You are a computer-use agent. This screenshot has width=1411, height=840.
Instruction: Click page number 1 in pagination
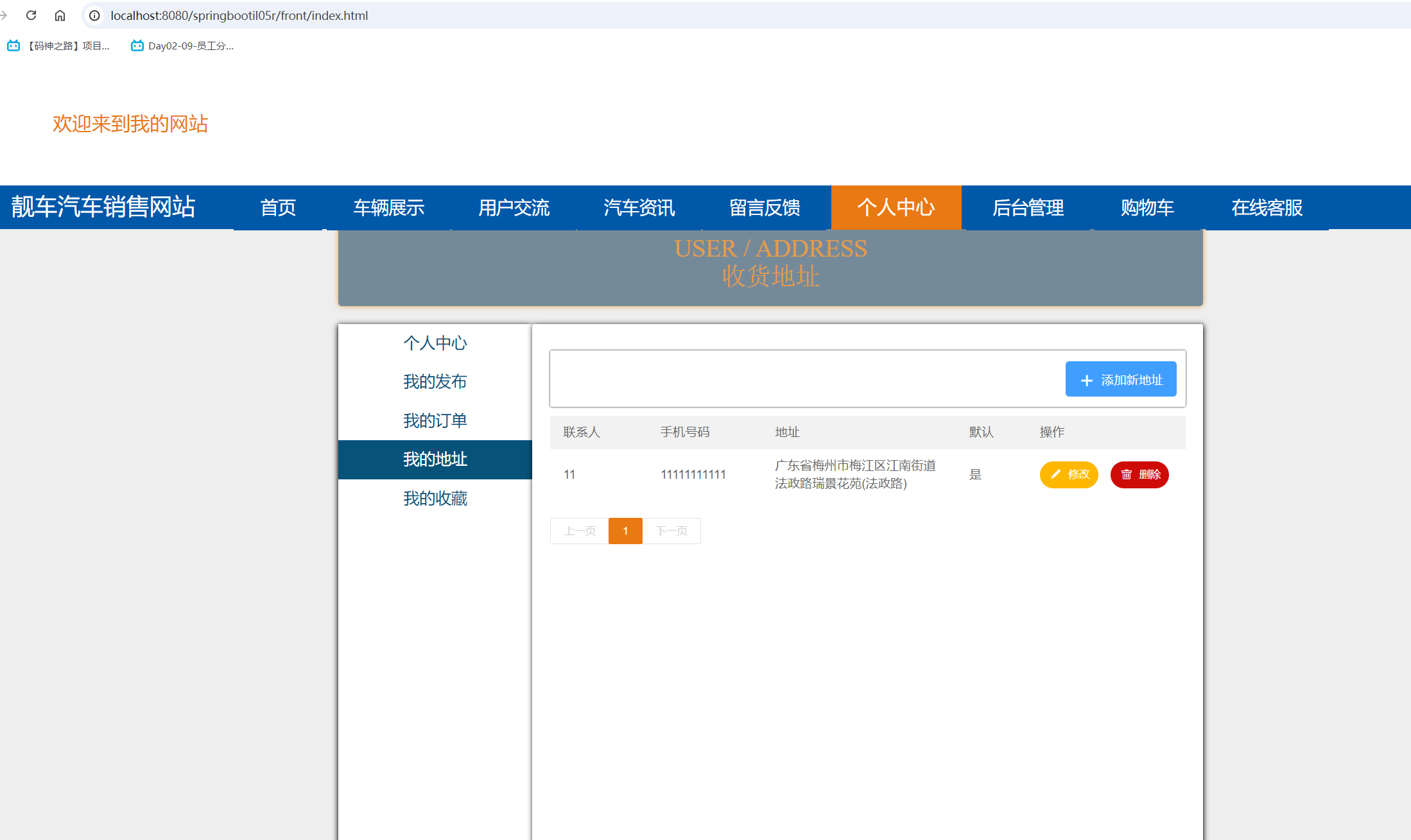coord(625,531)
